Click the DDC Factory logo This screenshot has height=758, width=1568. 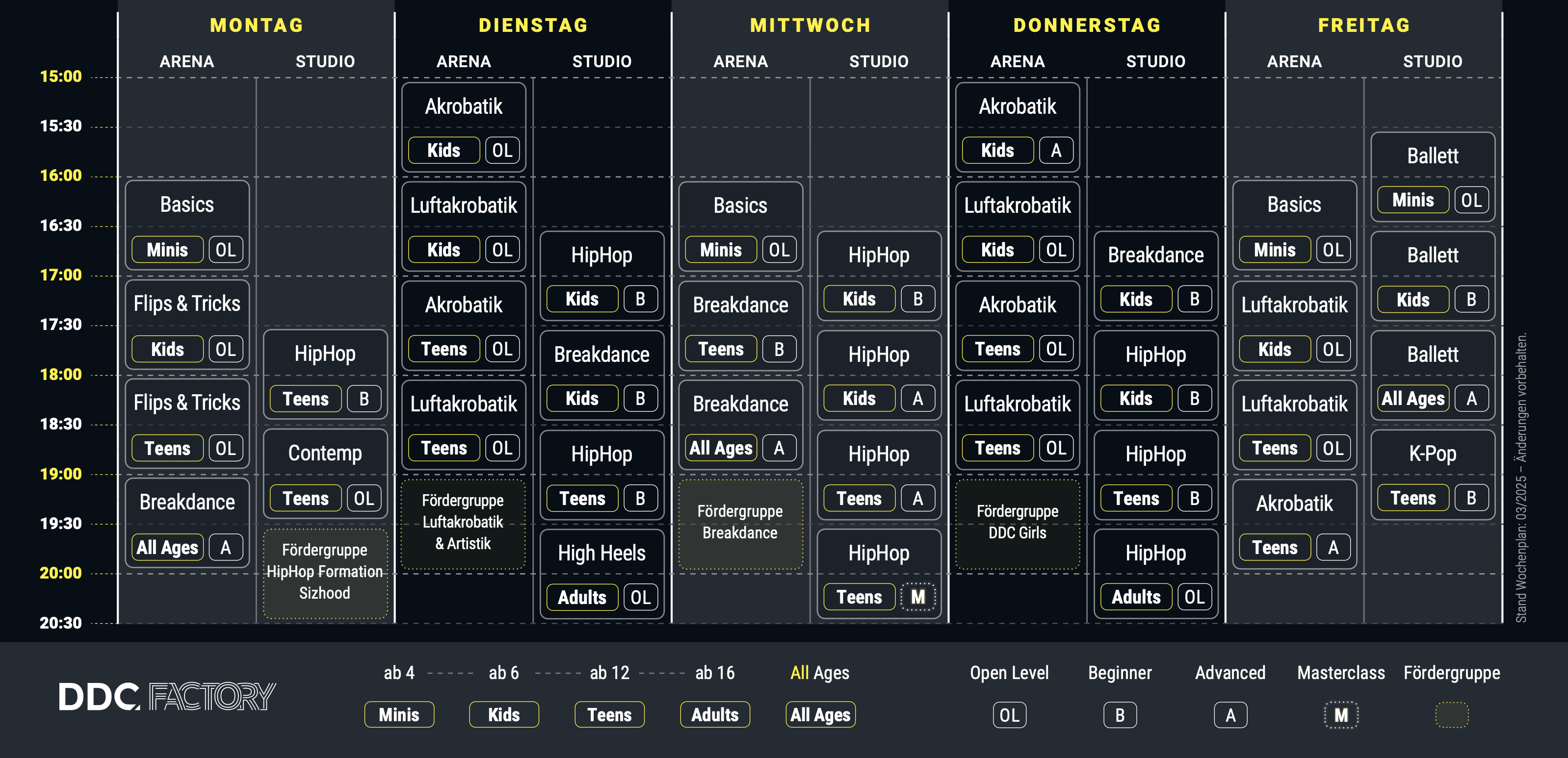coord(167,697)
